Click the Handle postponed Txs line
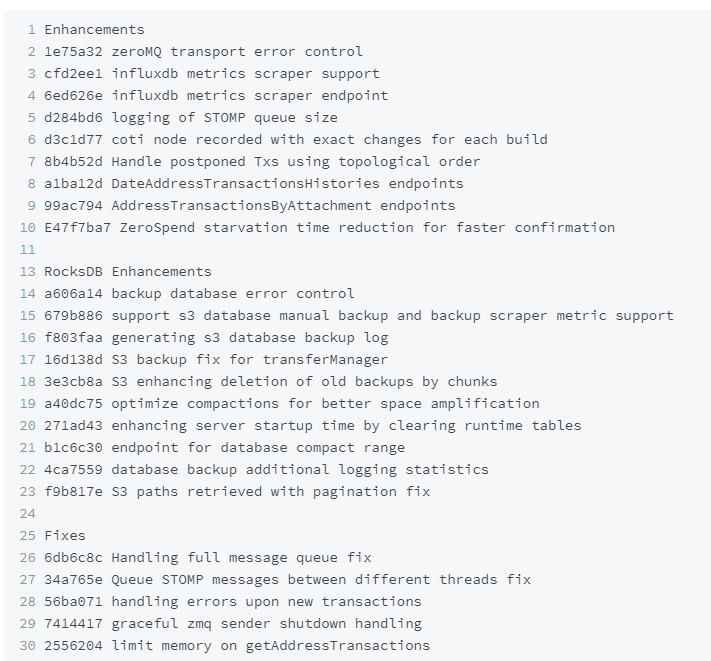 tap(262, 162)
